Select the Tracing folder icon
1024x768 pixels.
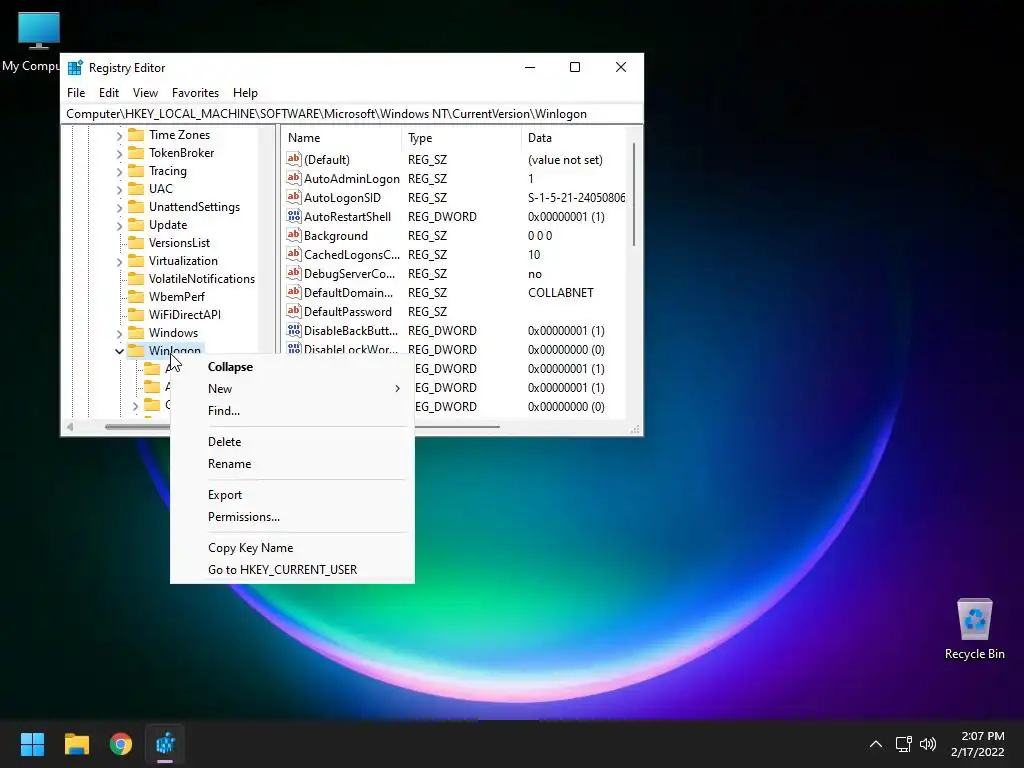(136, 170)
